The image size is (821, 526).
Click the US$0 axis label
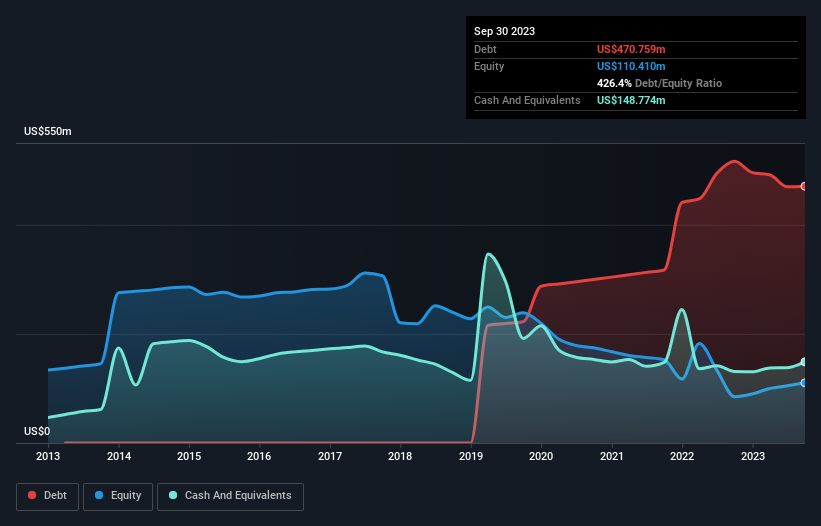pyautogui.click(x=37, y=431)
